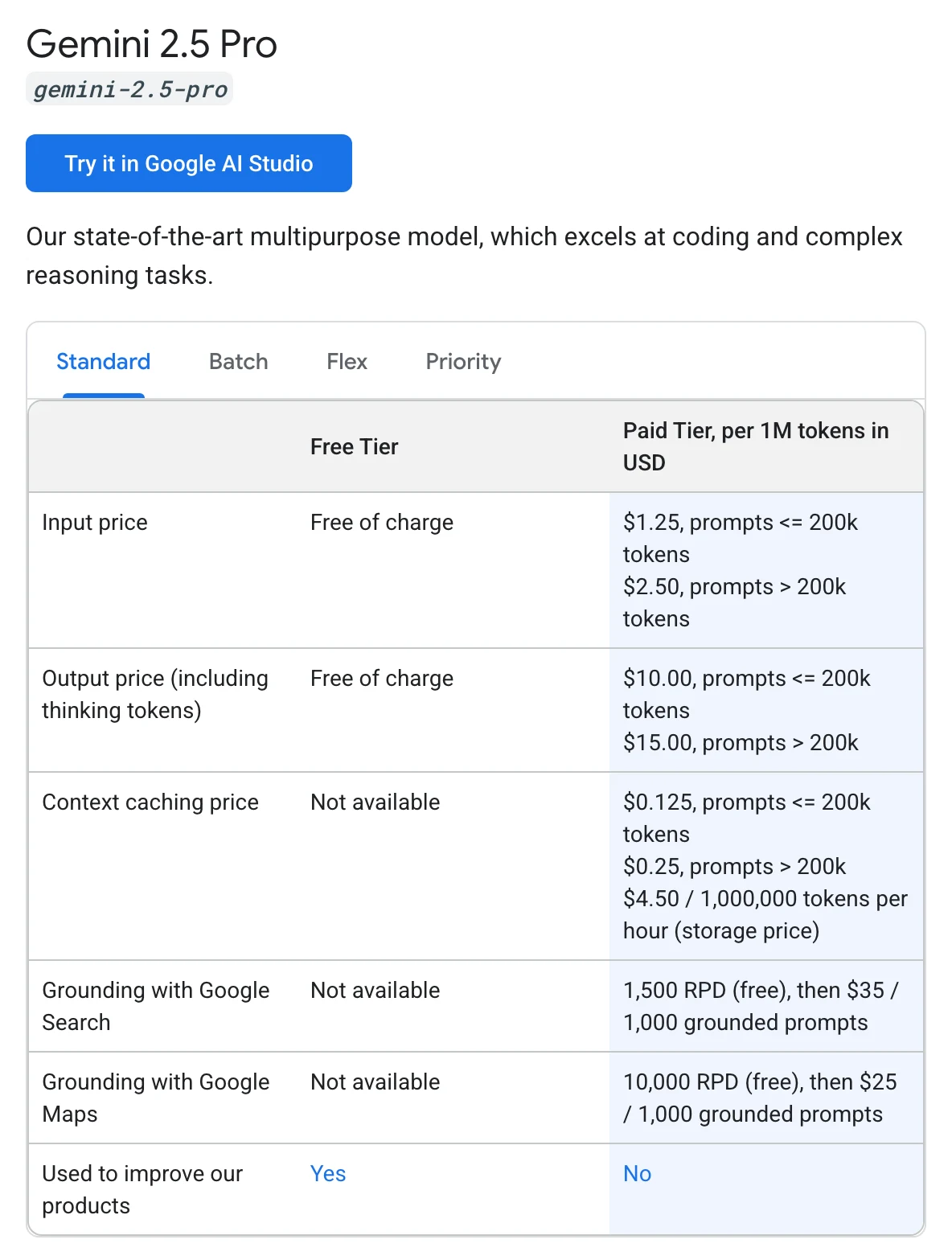The image size is (952, 1256).
Task: Click the Output price row label
Action: [x=155, y=695]
